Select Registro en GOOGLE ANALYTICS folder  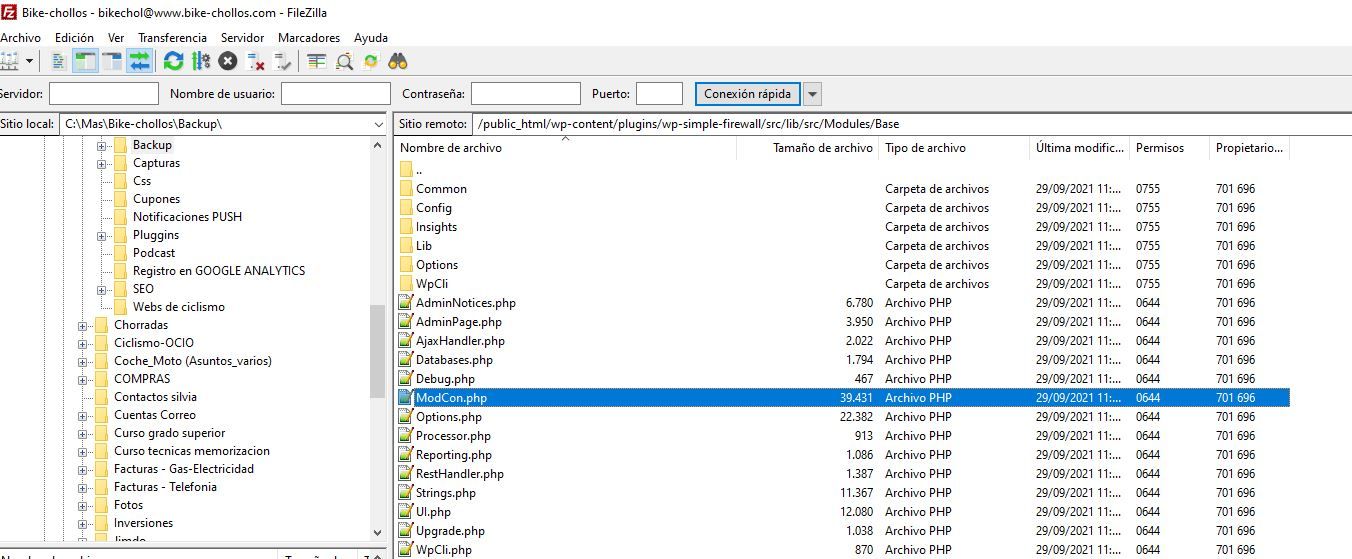click(x=219, y=271)
